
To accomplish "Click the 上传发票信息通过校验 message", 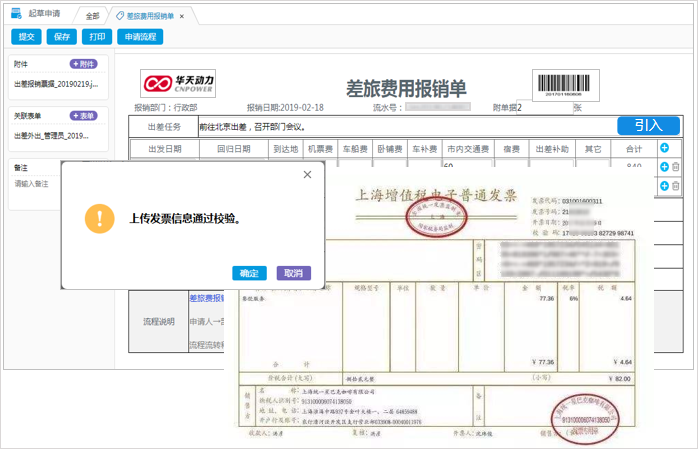I will point(185,218).
